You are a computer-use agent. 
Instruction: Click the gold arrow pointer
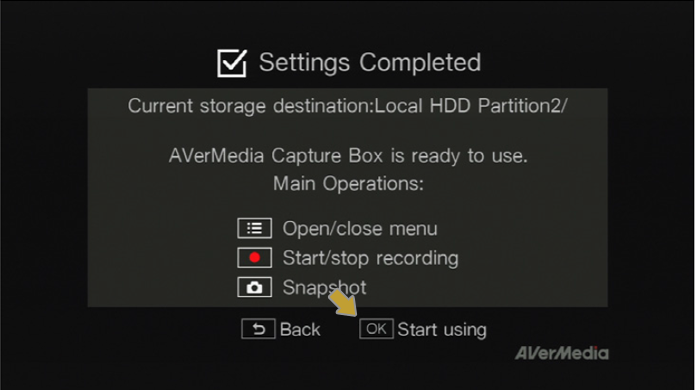[343, 303]
